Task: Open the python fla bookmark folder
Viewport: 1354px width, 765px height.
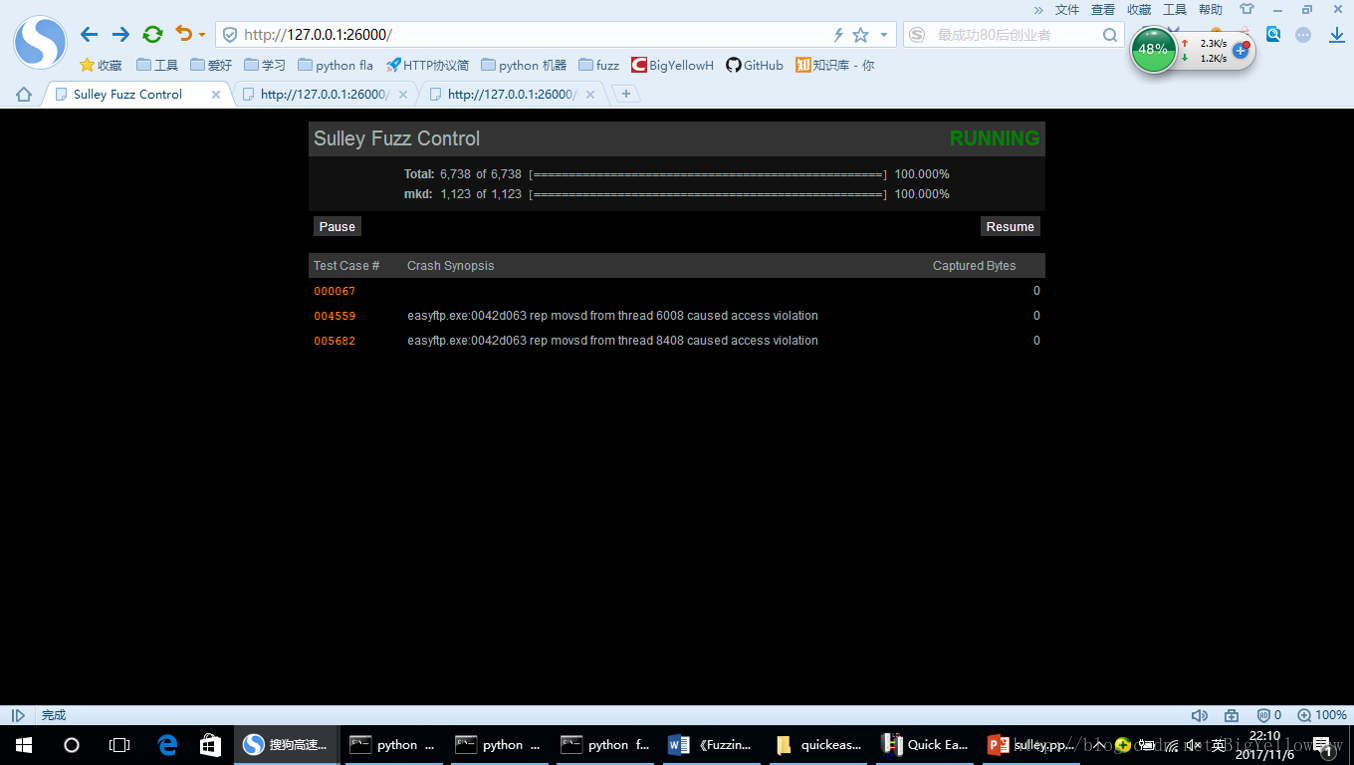Action: pos(336,65)
